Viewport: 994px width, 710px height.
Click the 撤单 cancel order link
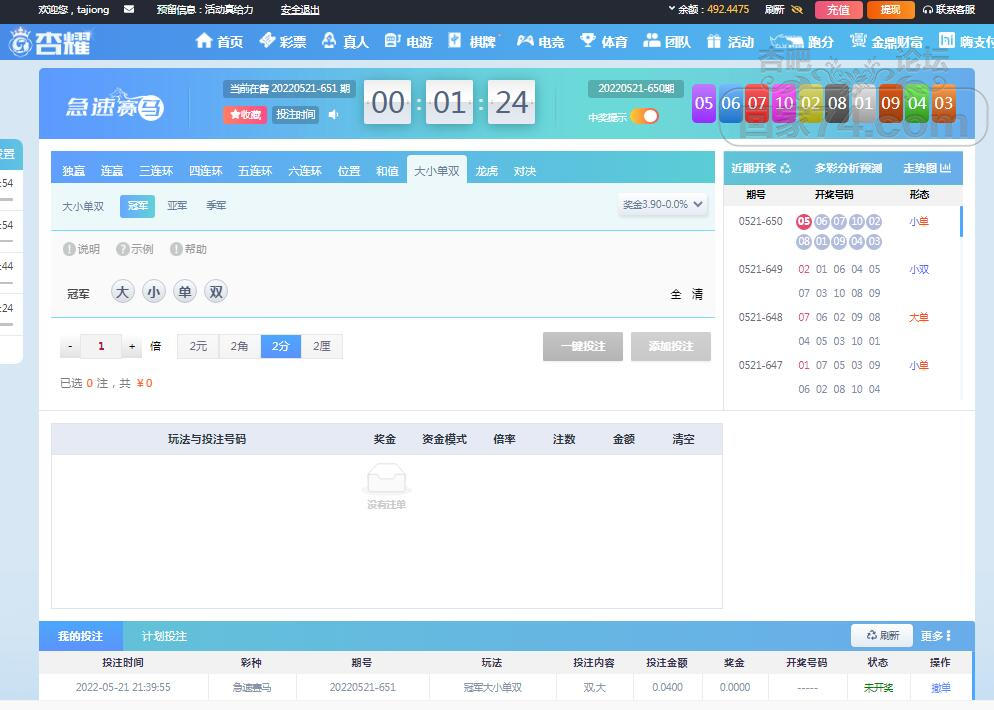click(x=941, y=688)
